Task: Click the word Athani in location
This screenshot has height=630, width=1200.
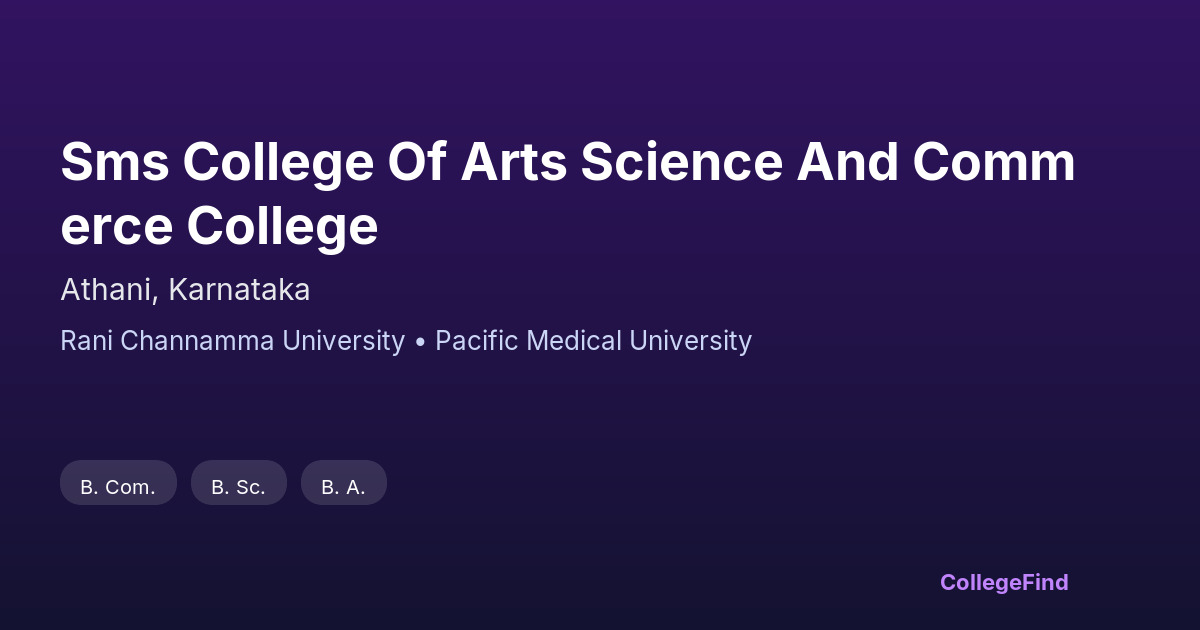Action: pos(106,290)
